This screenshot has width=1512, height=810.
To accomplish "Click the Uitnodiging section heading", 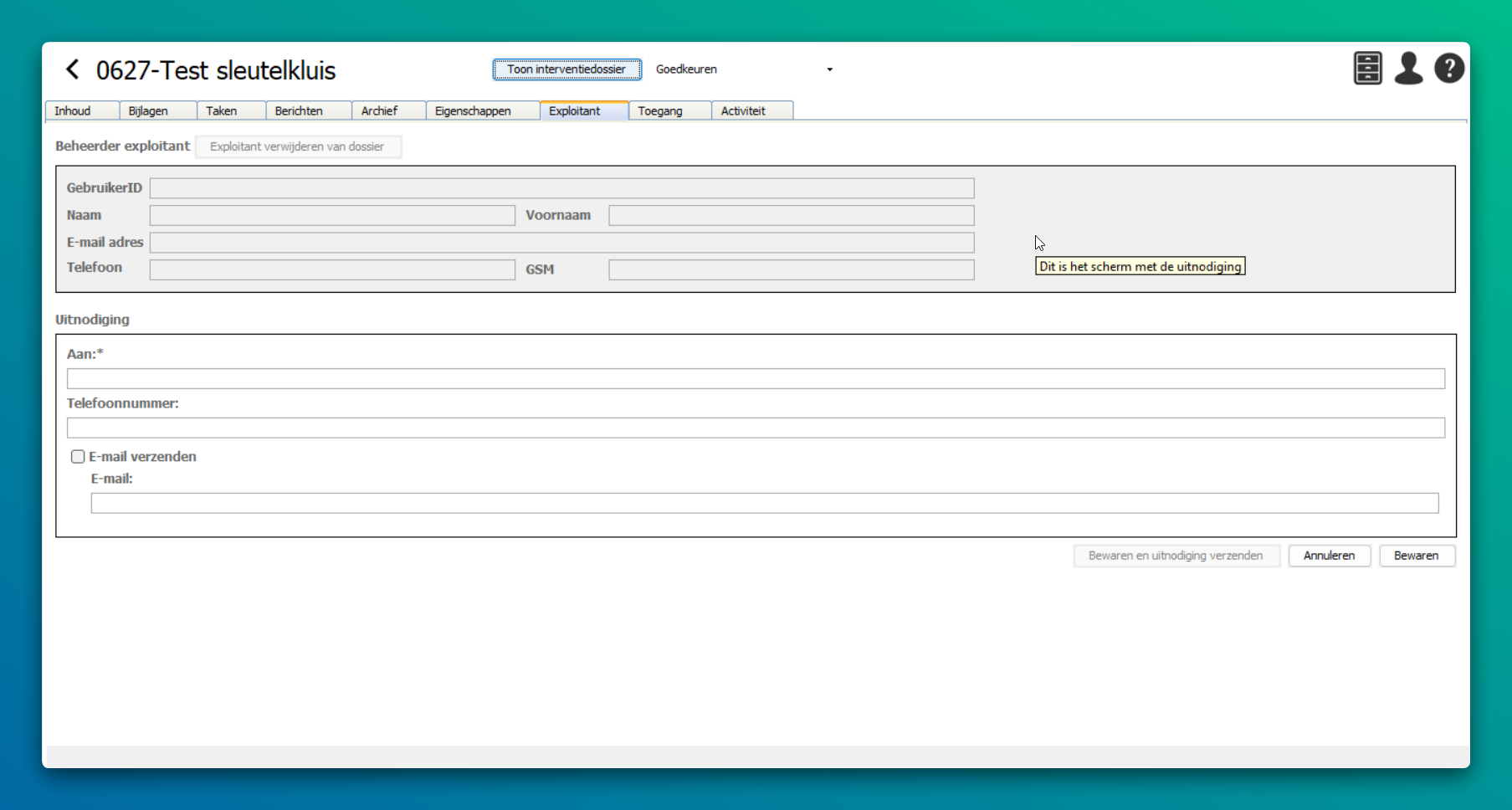I will click(x=93, y=320).
